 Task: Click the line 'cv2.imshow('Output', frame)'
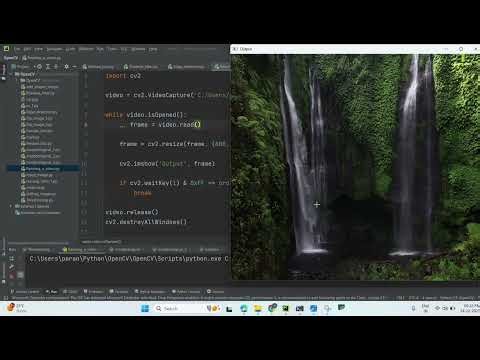(x=167, y=164)
